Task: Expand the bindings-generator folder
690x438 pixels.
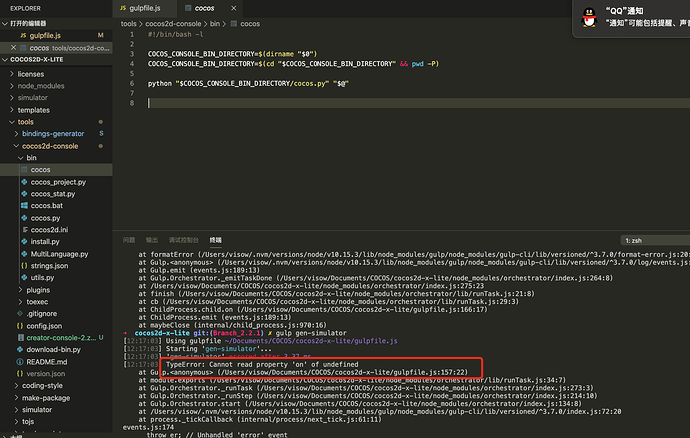Action: point(16,133)
